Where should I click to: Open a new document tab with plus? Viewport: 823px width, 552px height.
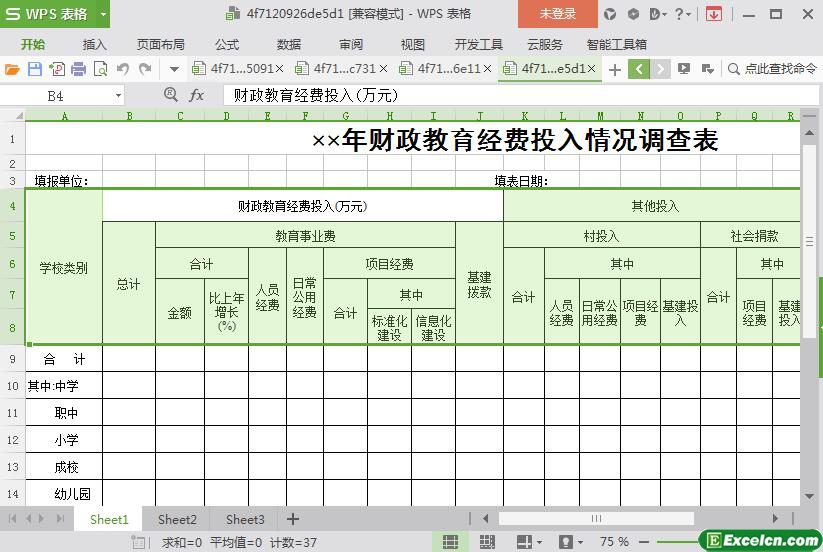click(x=615, y=69)
